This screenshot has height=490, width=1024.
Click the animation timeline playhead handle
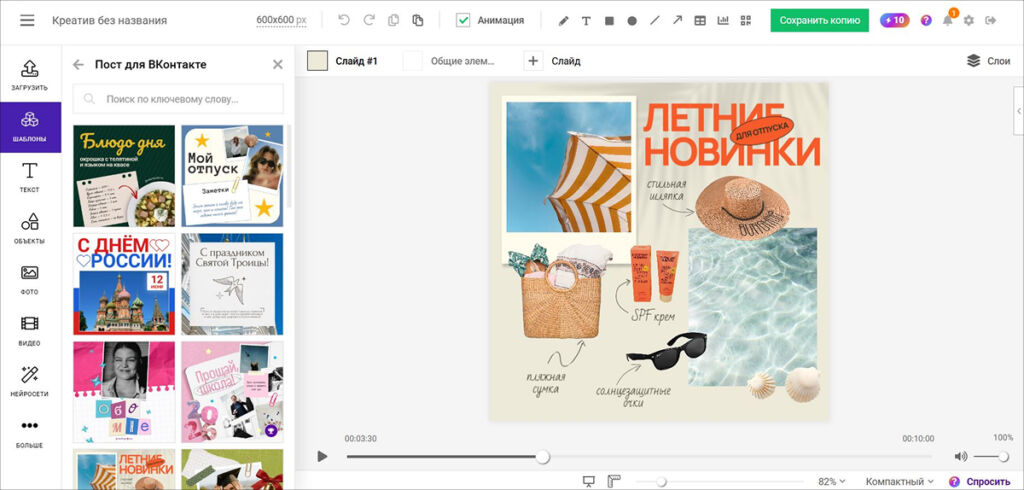click(542, 457)
